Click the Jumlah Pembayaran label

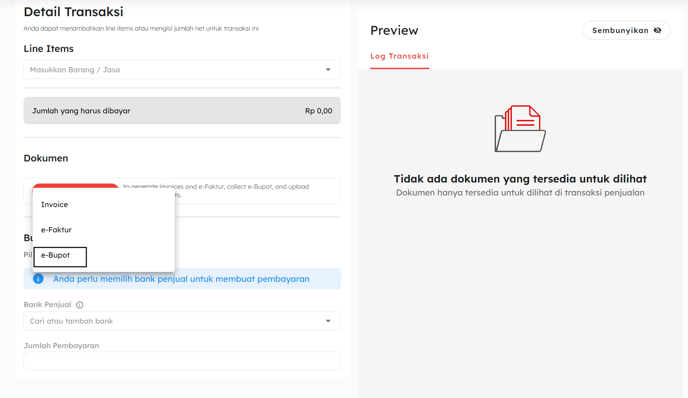point(61,346)
